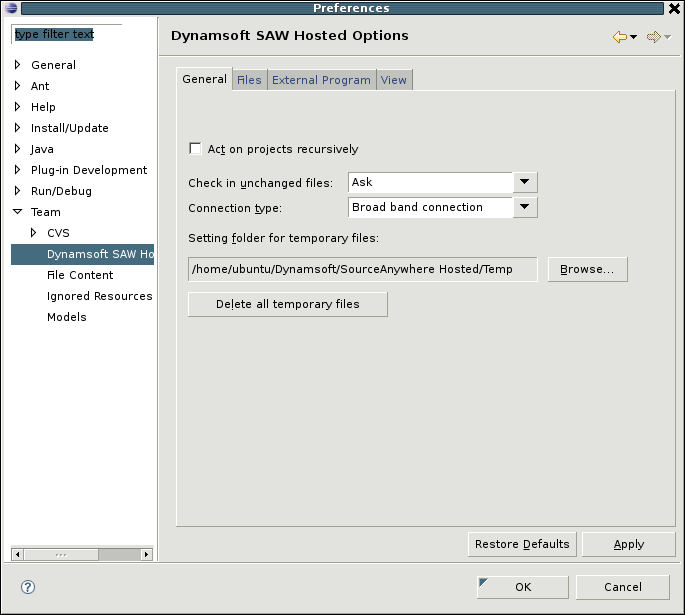Expand the Plug-in Development node
This screenshot has width=685, height=615.
[17, 170]
